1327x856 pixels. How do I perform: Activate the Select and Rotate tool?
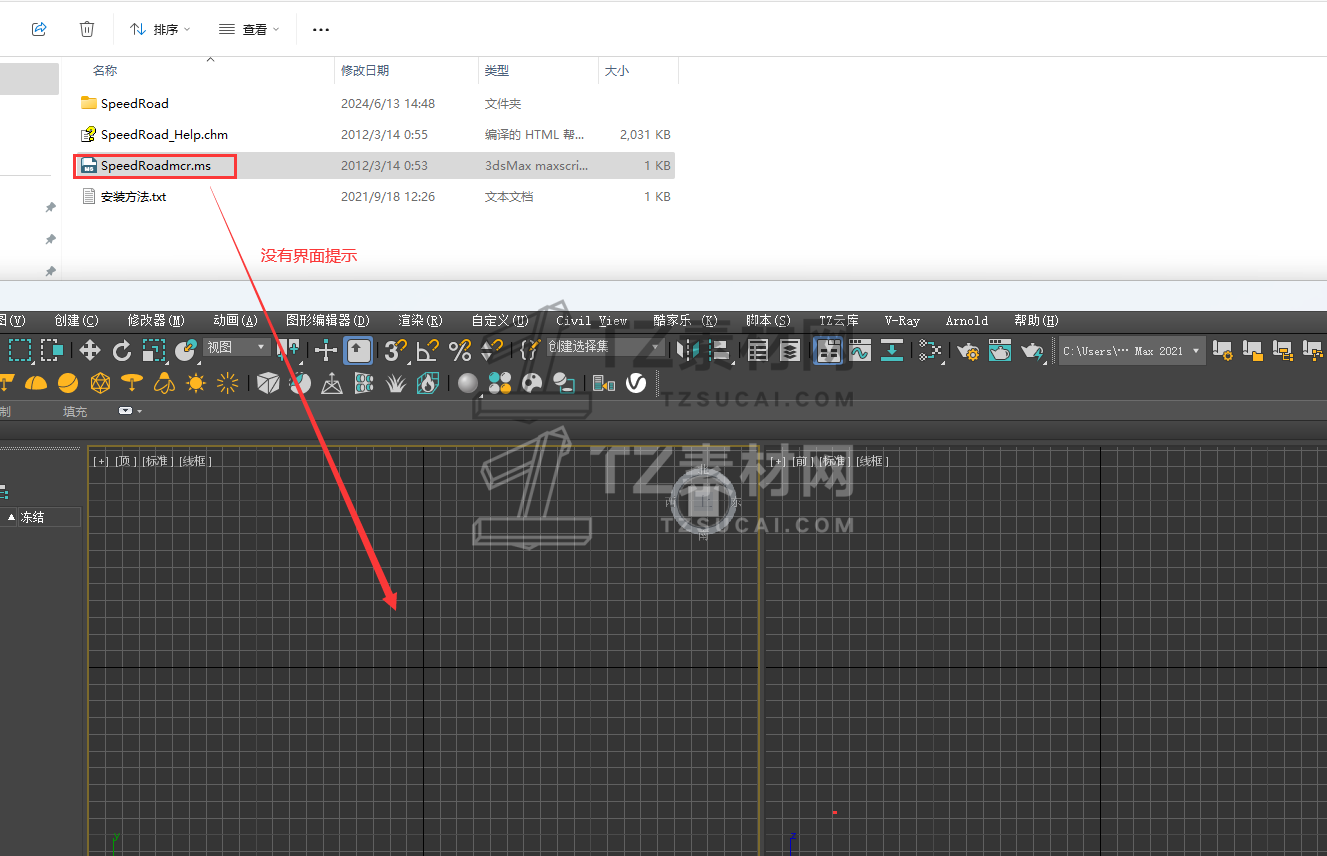pos(122,350)
